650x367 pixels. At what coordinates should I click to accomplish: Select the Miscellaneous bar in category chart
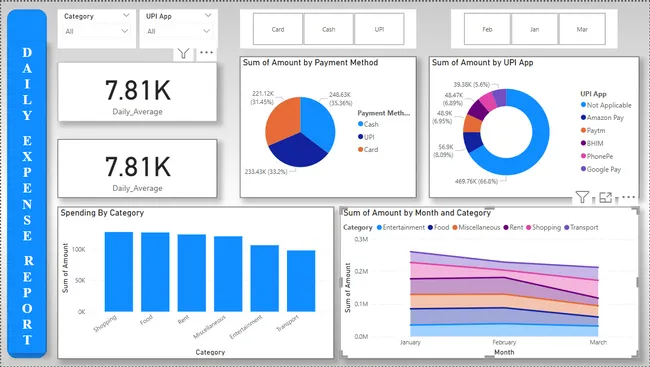click(x=228, y=274)
